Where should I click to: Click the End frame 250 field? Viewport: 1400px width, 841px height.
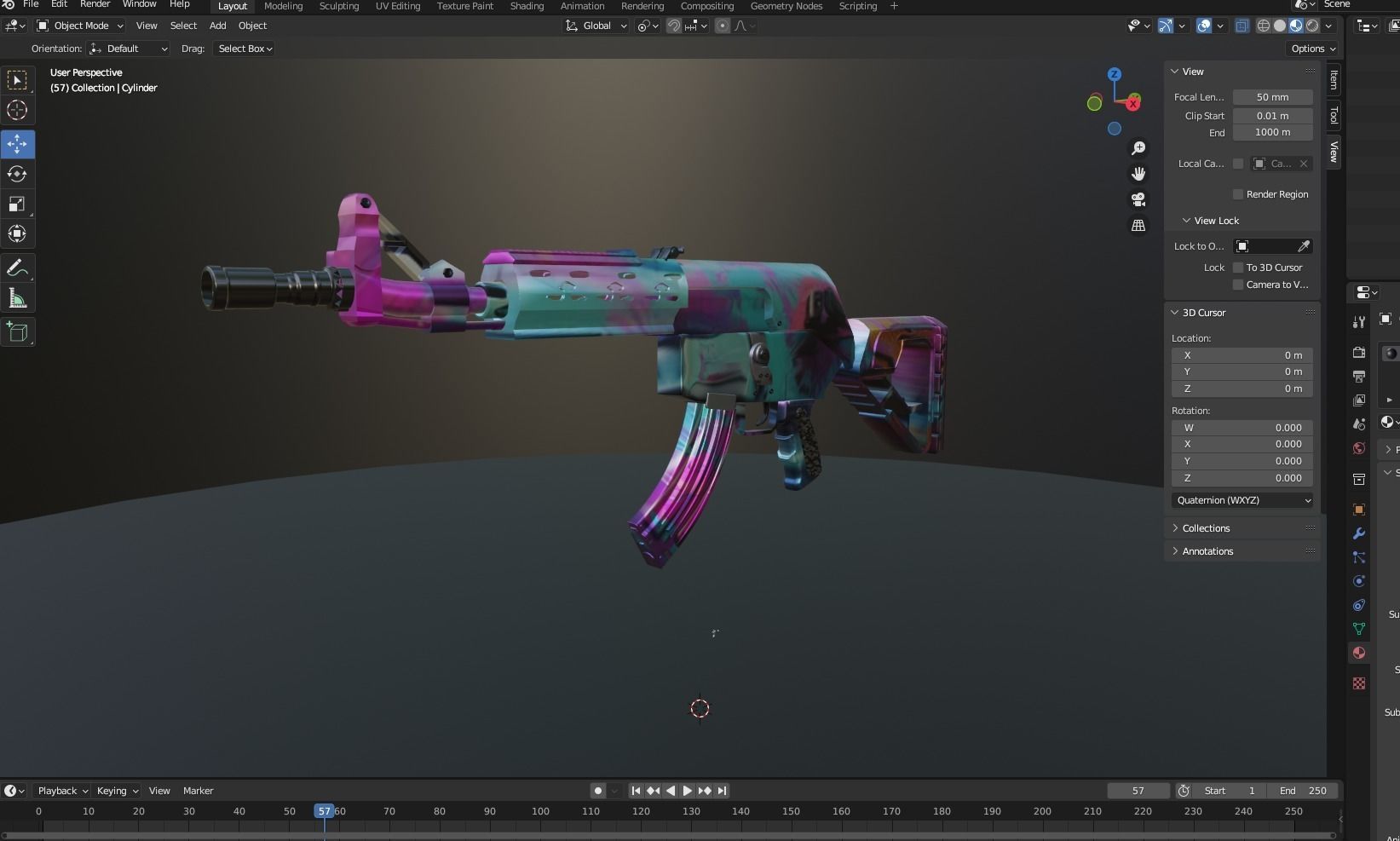[1303, 791]
